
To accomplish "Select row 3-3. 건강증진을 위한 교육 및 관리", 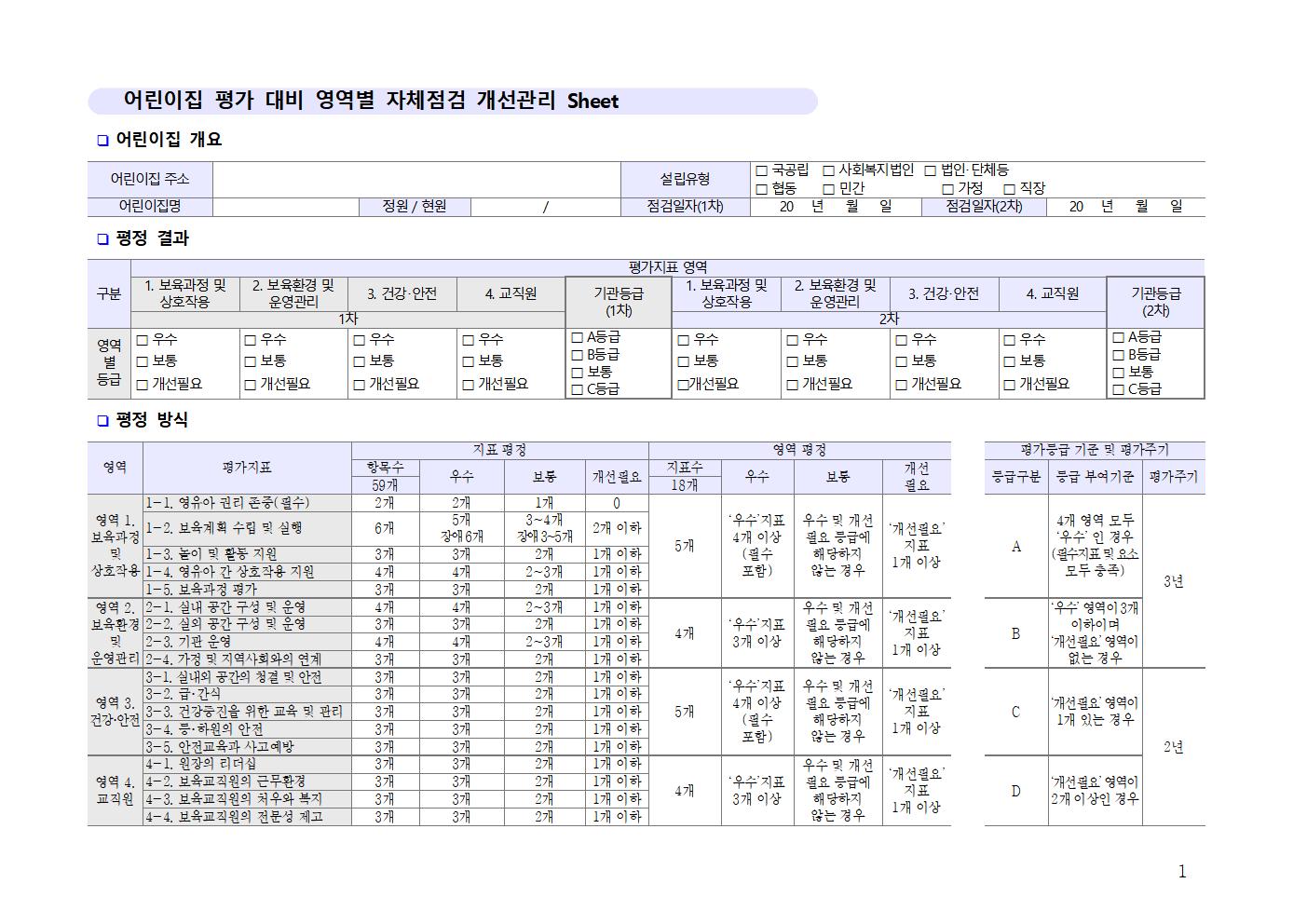I will pyautogui.click(x=247, y=712).
